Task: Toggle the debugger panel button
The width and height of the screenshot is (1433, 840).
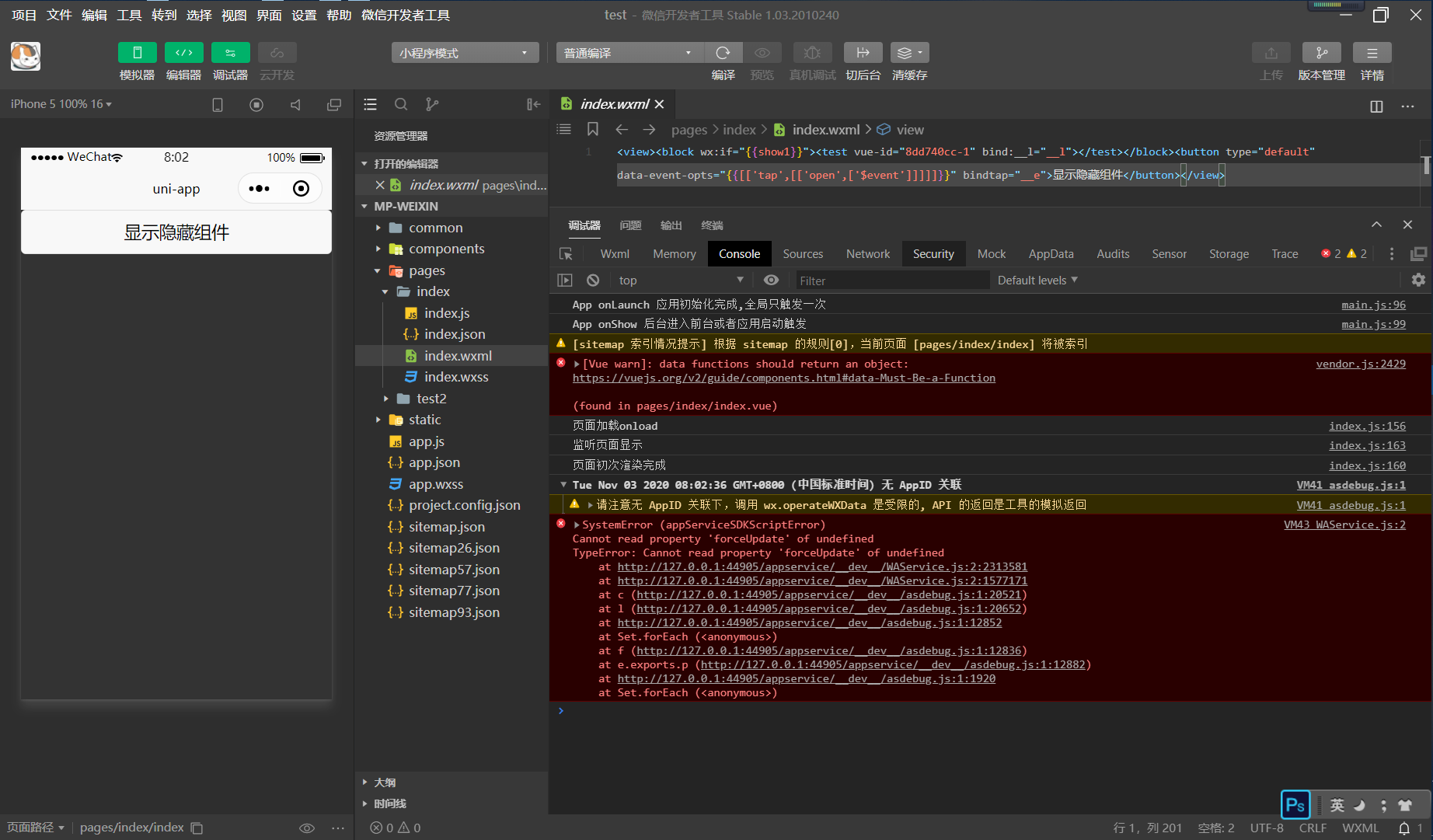Action: click(x=230, y=53)
